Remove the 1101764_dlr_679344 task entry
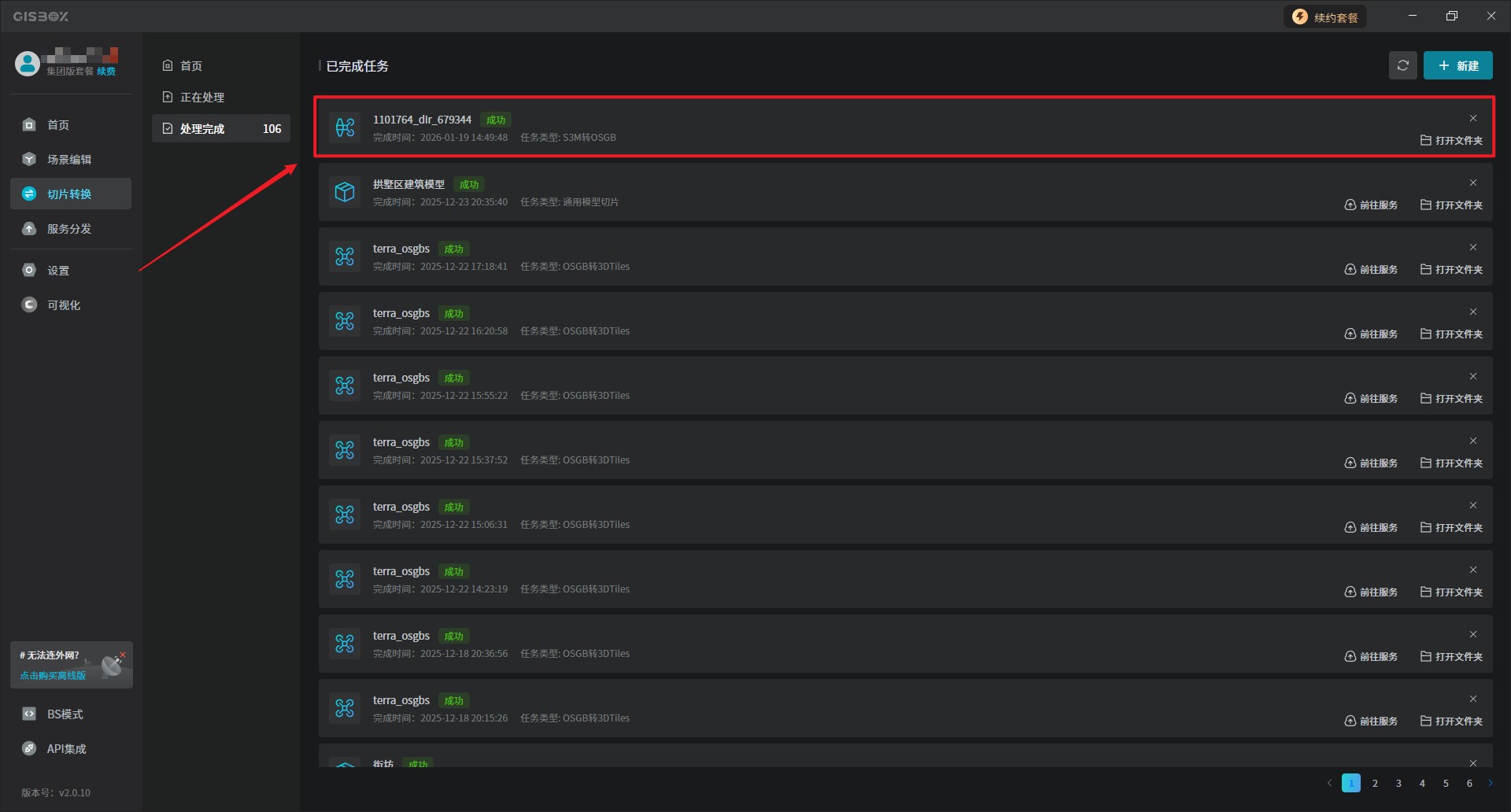The width and height of the screenshot is (1511, 812). point(1473,118)
